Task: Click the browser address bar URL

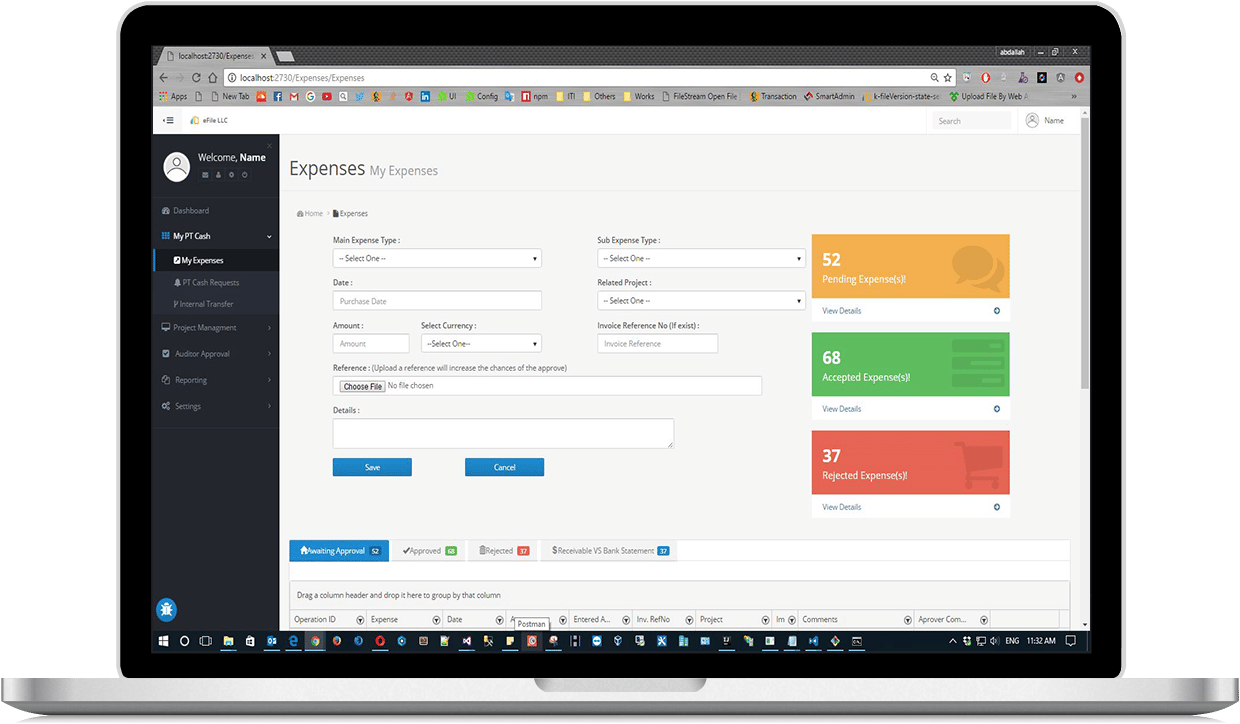Action: click(x=302, y=77)
